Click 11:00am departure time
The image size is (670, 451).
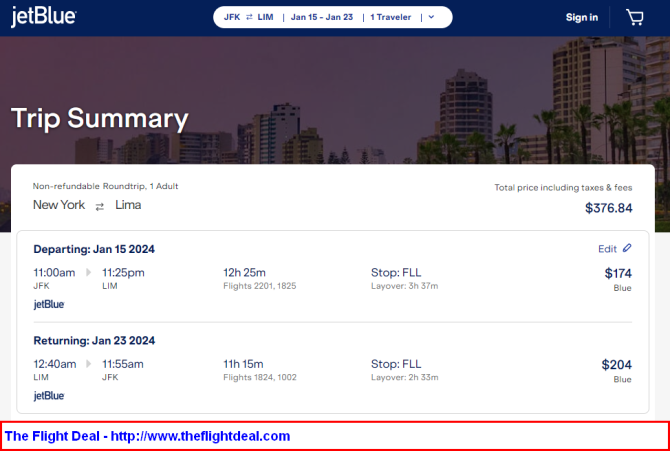[x=54, y=273]
